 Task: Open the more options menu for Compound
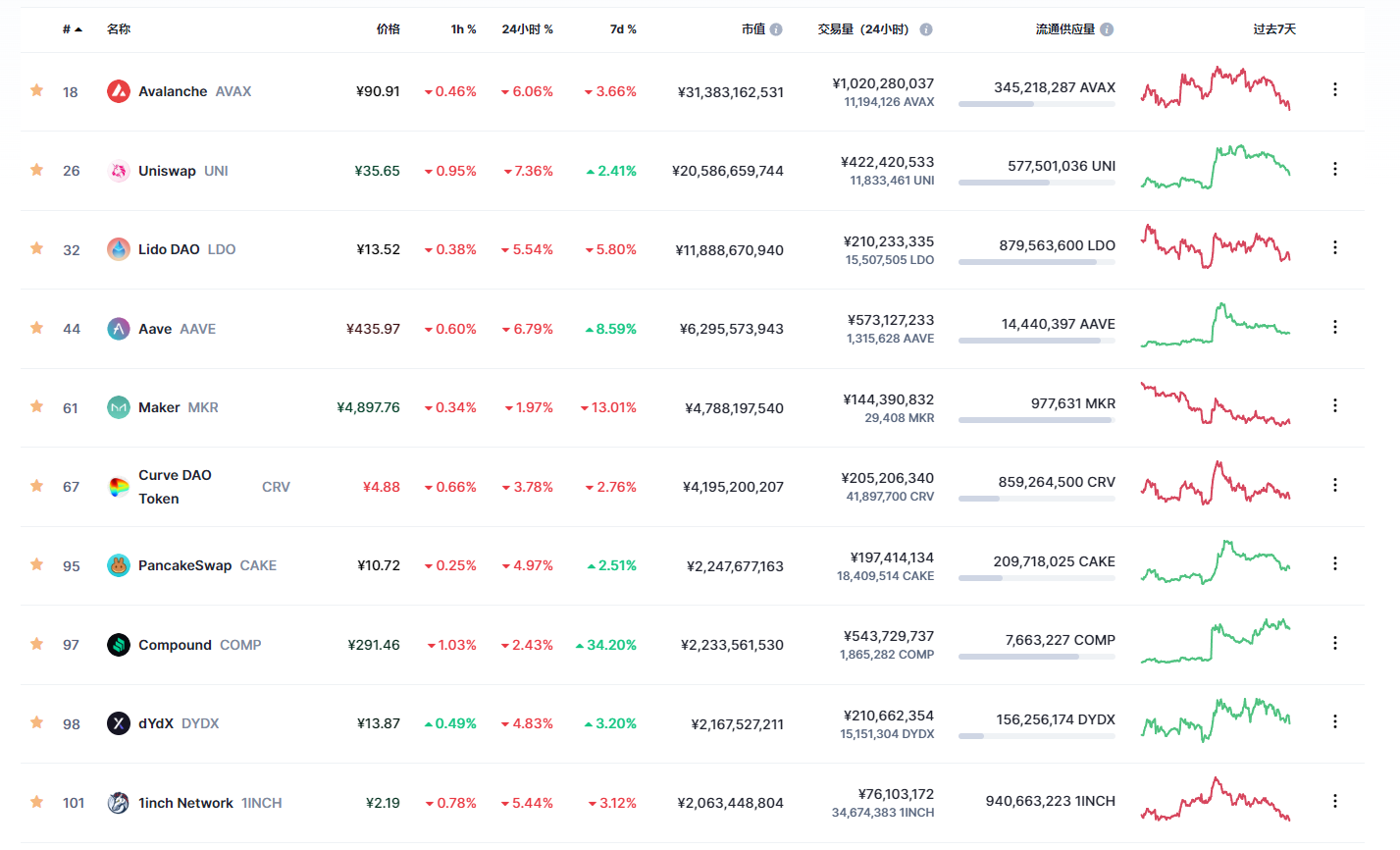[1334, 643]
